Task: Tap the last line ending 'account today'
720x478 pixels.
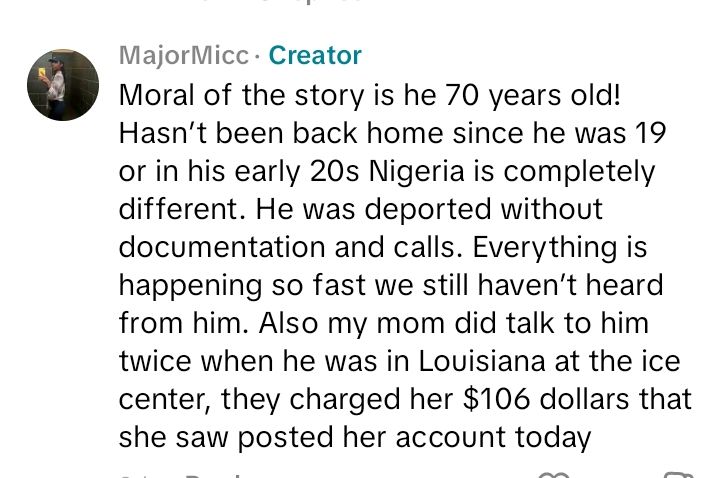Action: 355,437
